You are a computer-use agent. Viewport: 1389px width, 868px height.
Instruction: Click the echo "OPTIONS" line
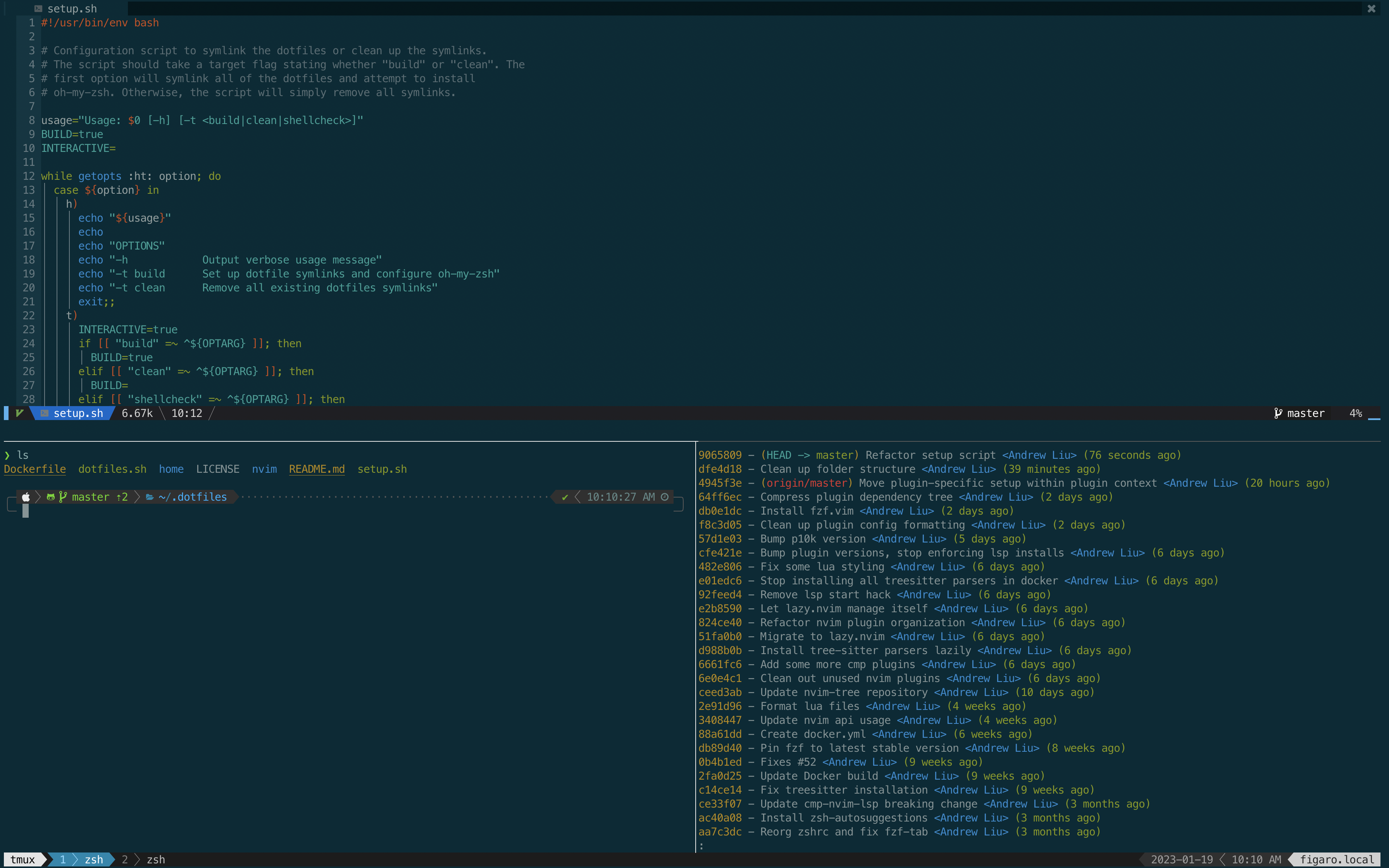(122, 246)
